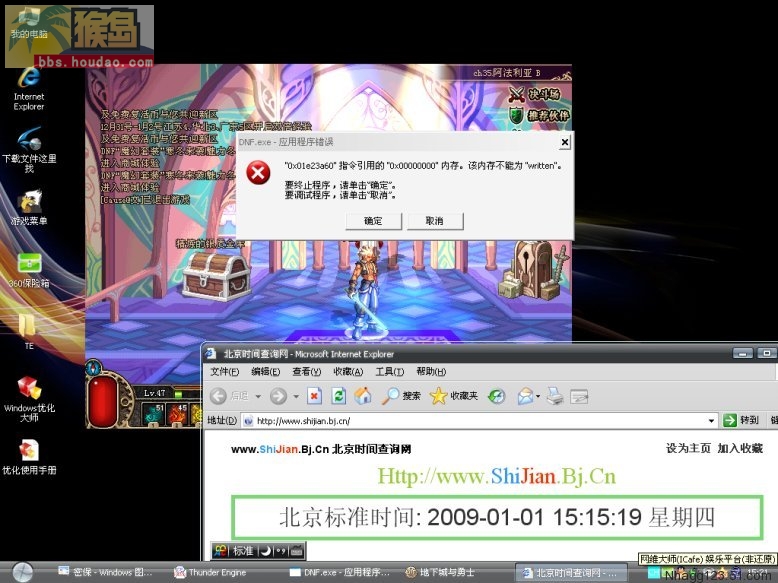Click the IE Stop loading icon
The height and width of the screenshot is (583, 778).
point(314,396)
